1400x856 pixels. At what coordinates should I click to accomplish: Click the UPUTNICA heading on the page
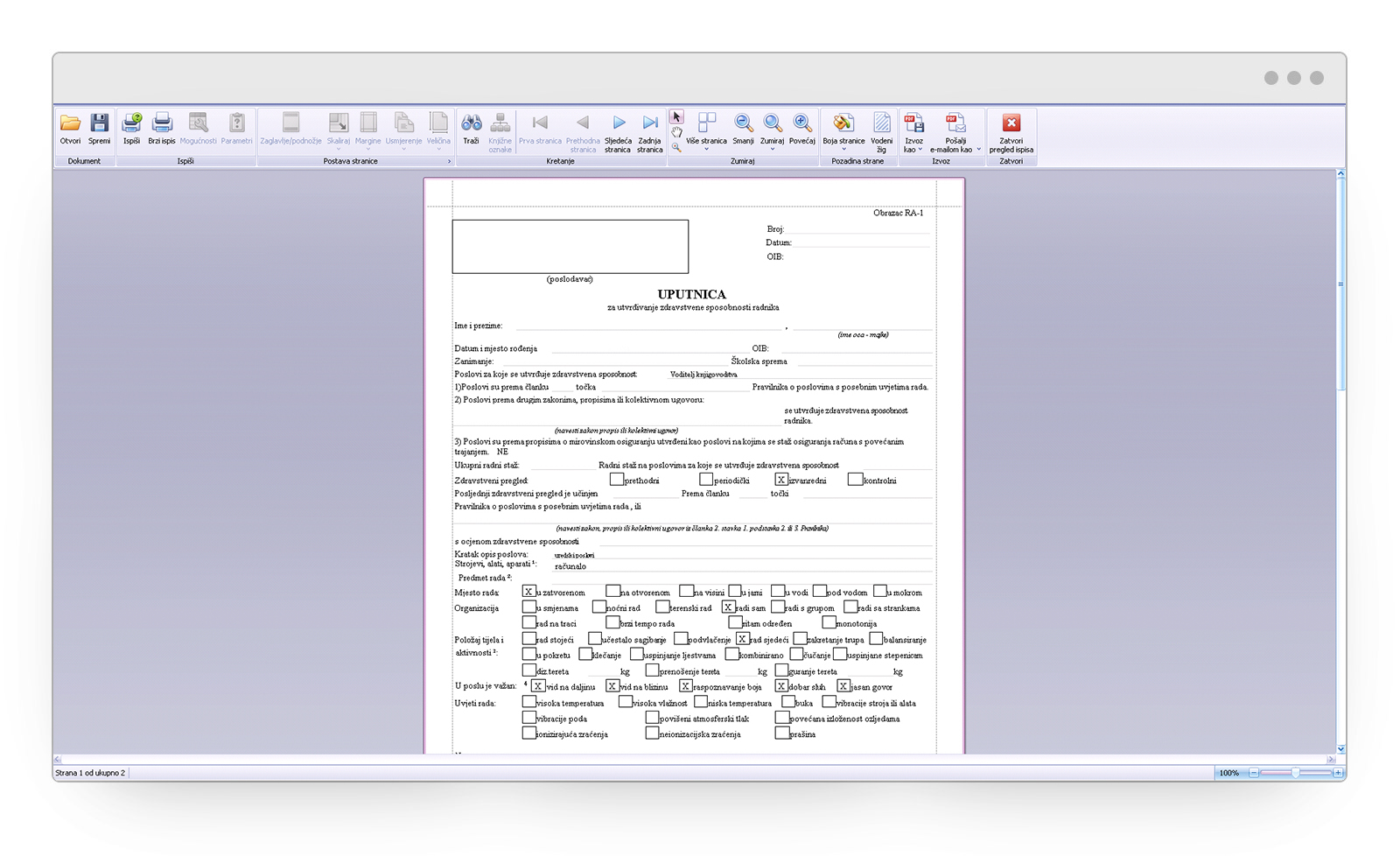(x=691, y=294)
